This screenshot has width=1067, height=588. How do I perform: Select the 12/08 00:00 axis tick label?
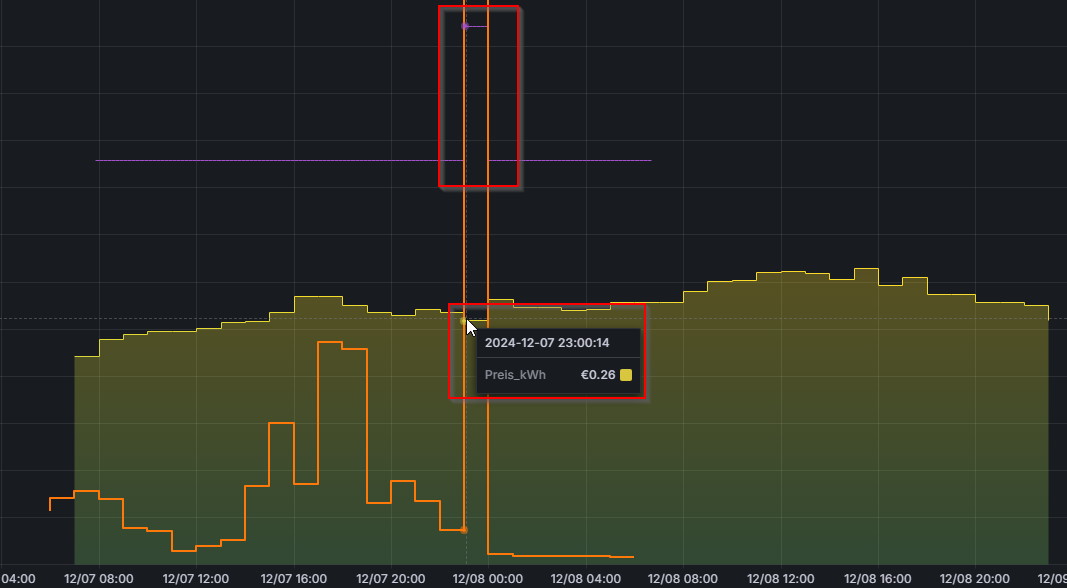(x=488, y=578)
